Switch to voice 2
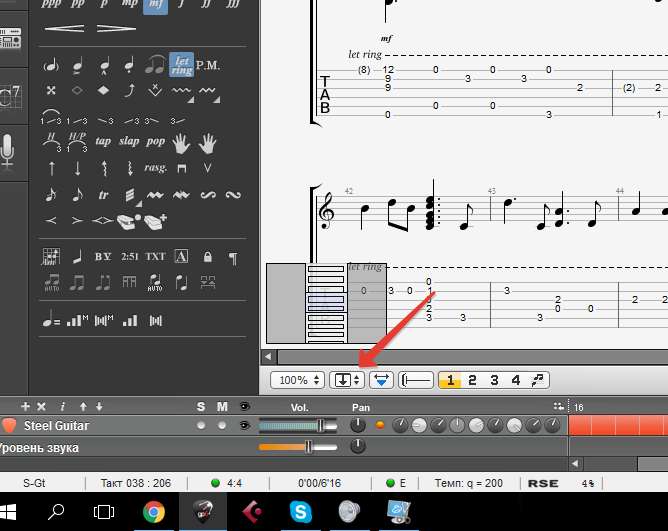668x531 pixels. pyautogui.click(x=472, y=380)
